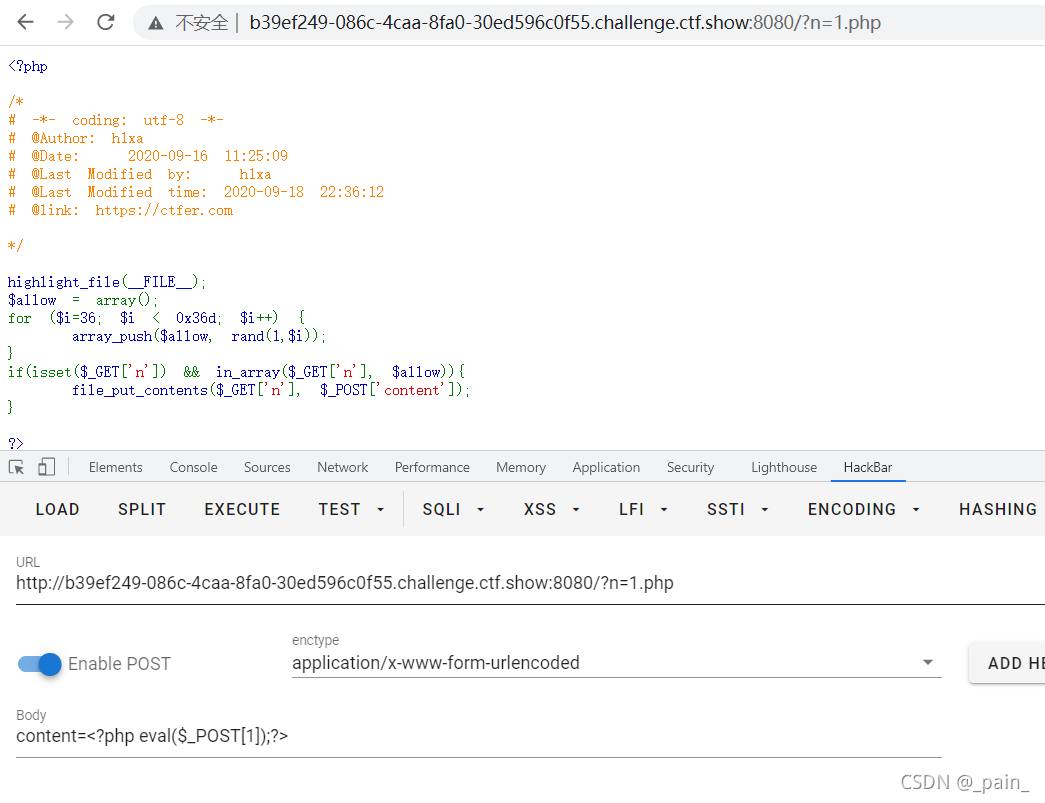Click the EXECUTE button
This screenshot has width=1045, height=803.
click(242, 509)
